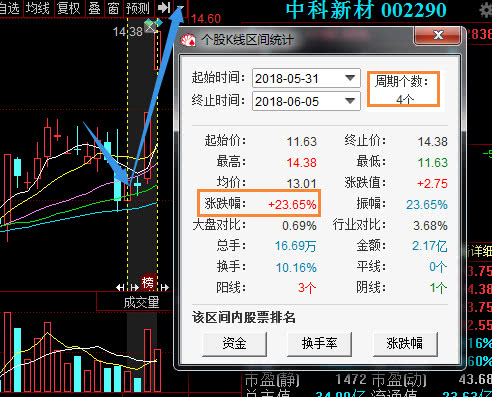Image resolution: width=492 pixels, height=397 pixels.
Task: Open the 终止时间 date dropdown arrow
Action: tap(350, 101)
